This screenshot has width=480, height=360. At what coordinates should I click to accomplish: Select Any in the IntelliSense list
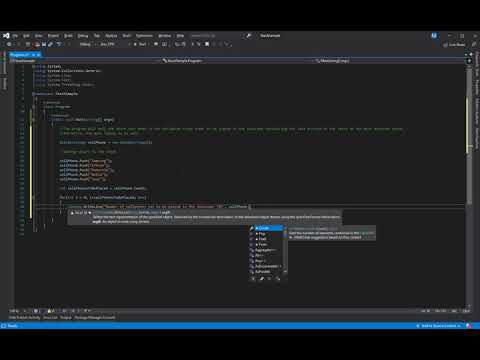[x=266, y=261]
